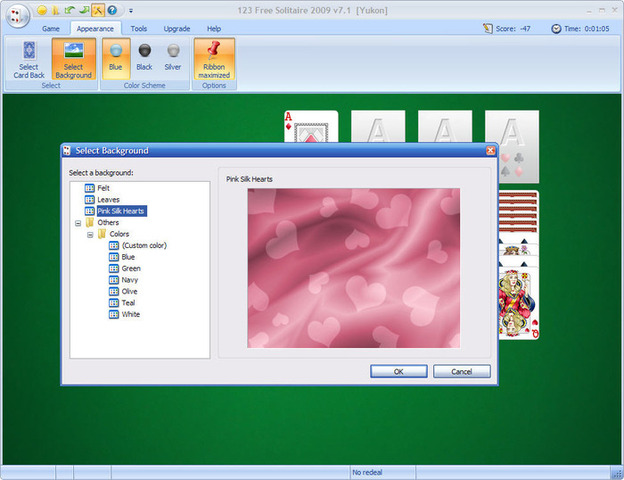
Task: Select the Blue color background in tree
Action: click(x=128, y=257)
